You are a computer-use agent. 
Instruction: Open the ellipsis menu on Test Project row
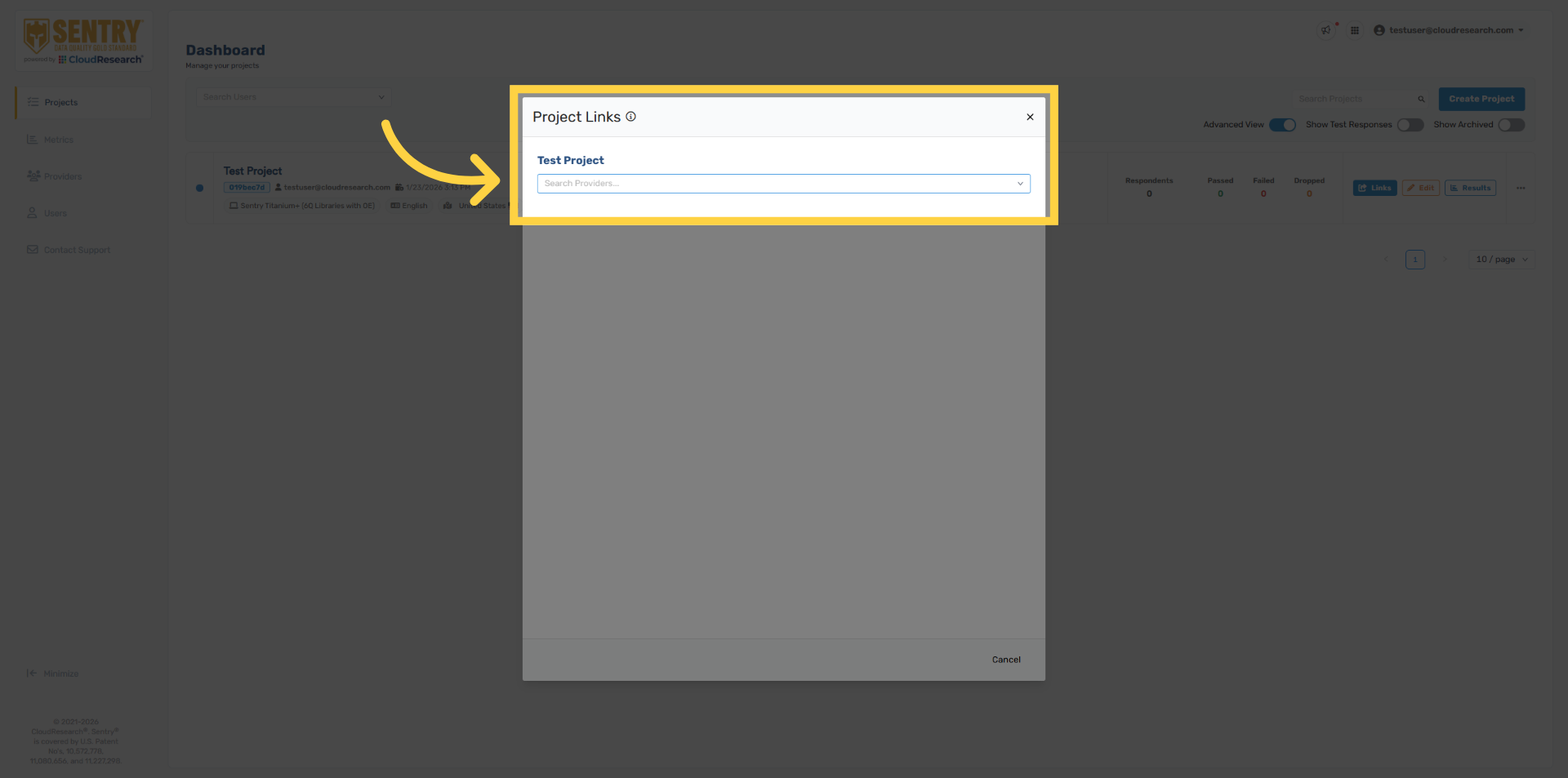[1521, 188]
